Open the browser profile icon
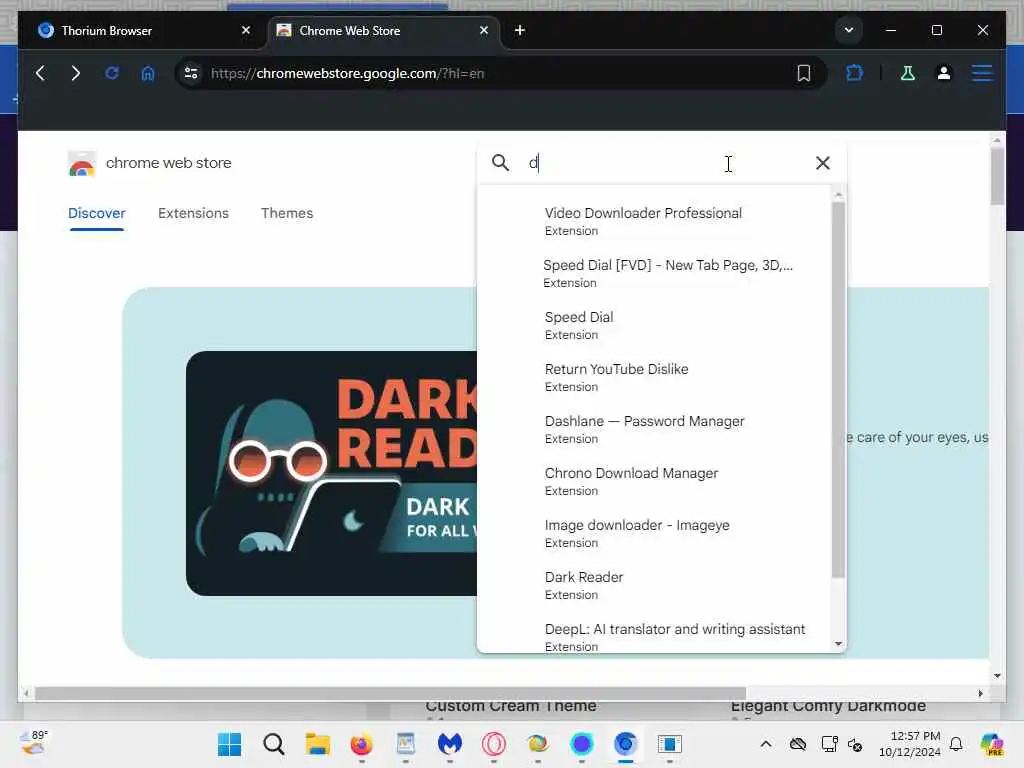Image resolution: width=1024 pixels, height=768 pixels. pos(944,73)
